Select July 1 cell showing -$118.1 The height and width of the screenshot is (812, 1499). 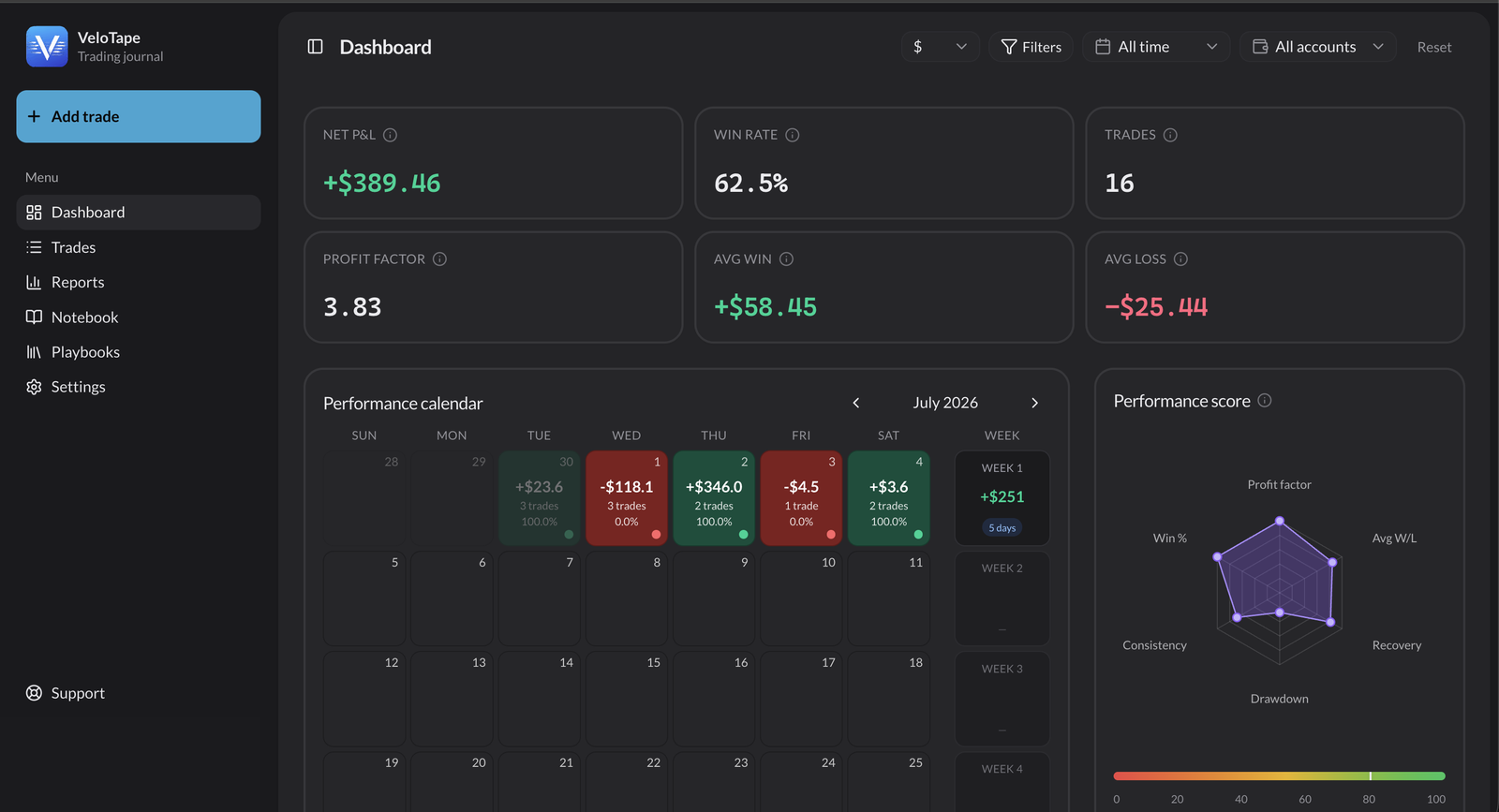pyautogui.click(x=627, y=498)
